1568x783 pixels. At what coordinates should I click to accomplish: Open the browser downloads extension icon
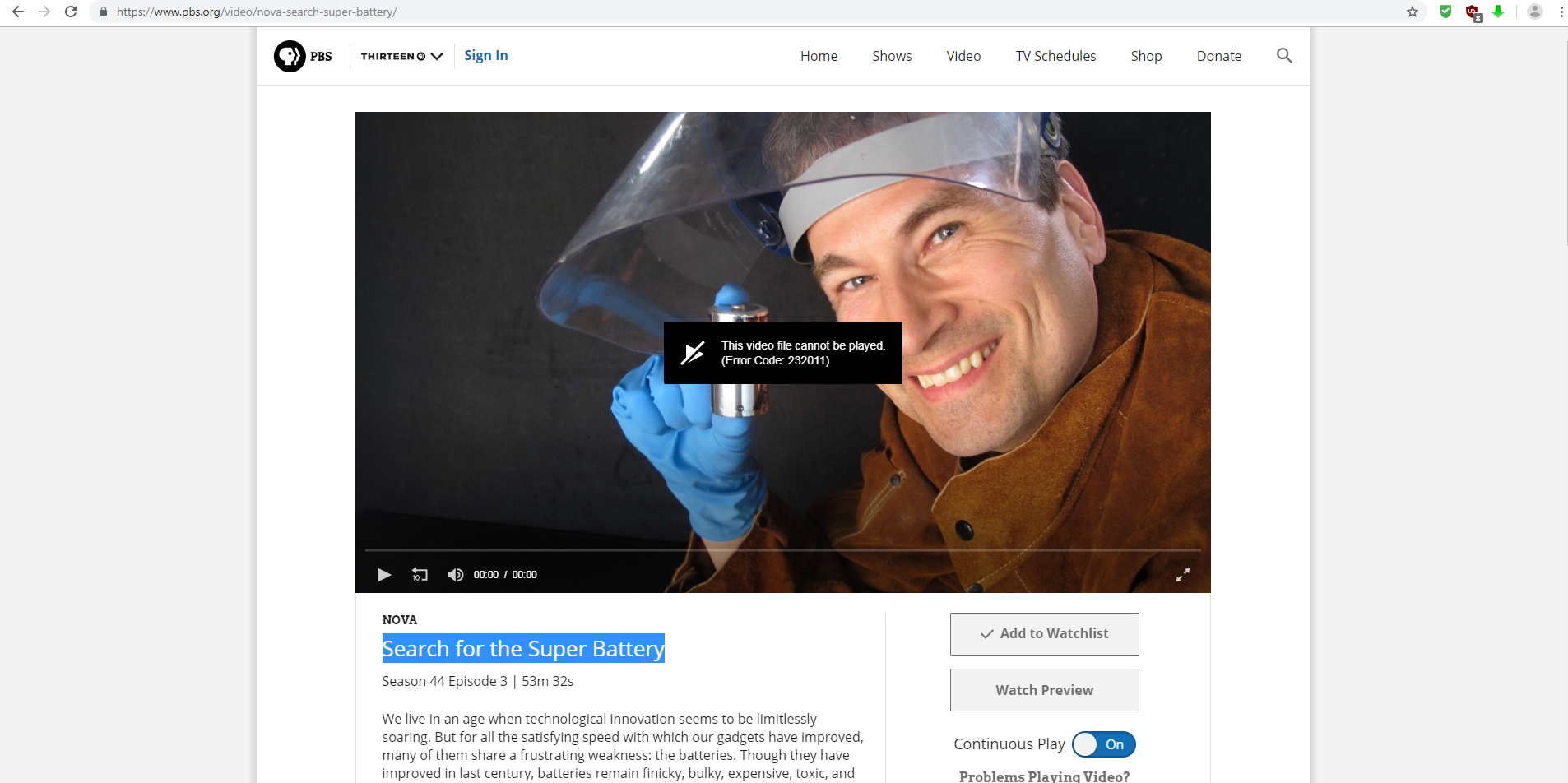pyautogui.click(x=1499, y=12)
